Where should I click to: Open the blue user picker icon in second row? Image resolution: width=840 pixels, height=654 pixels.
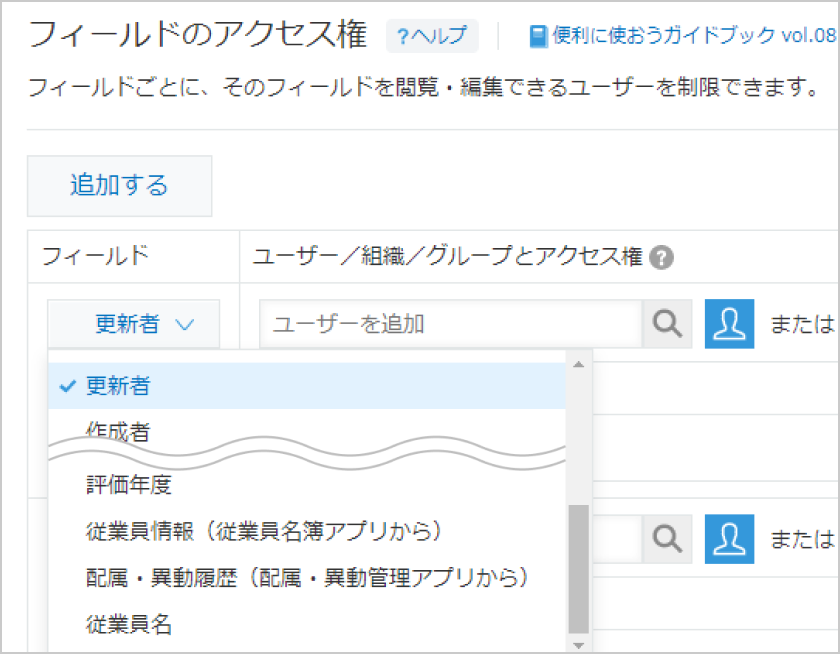(729, 539)
